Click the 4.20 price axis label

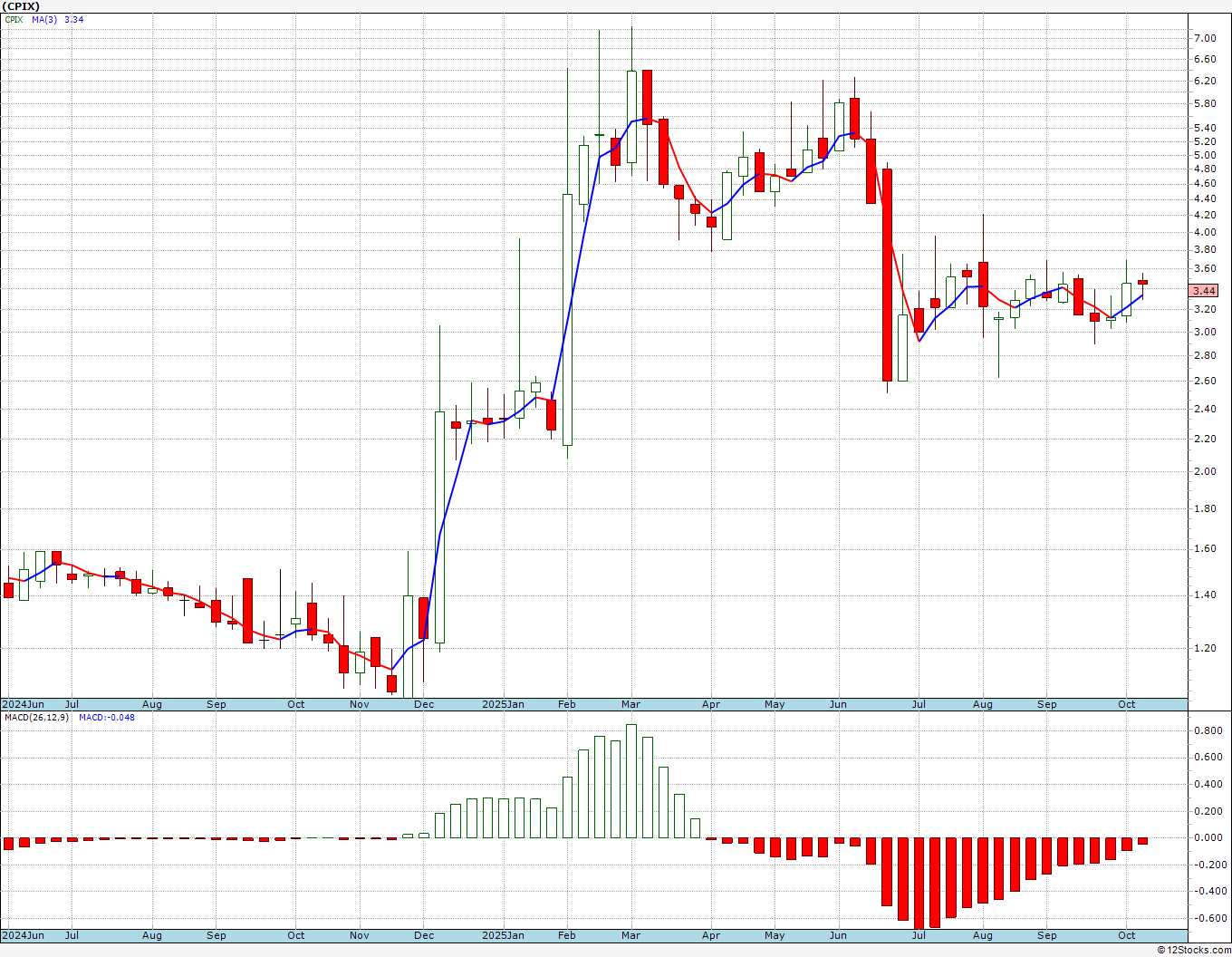[1205, 215]
